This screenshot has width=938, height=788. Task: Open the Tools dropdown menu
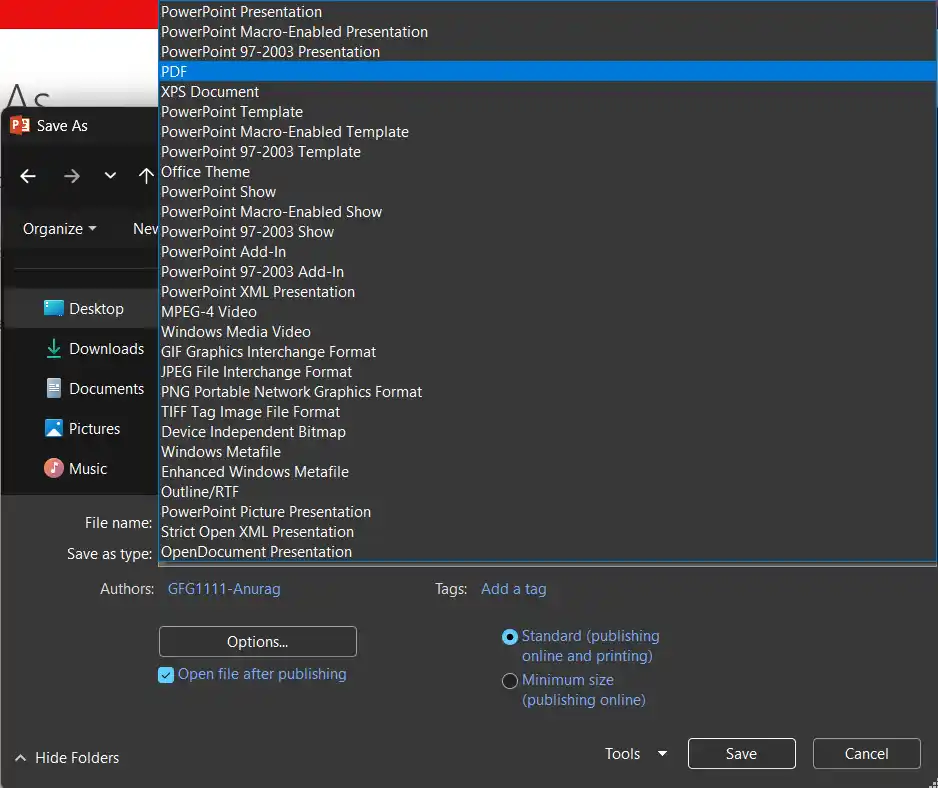(636, 754)
